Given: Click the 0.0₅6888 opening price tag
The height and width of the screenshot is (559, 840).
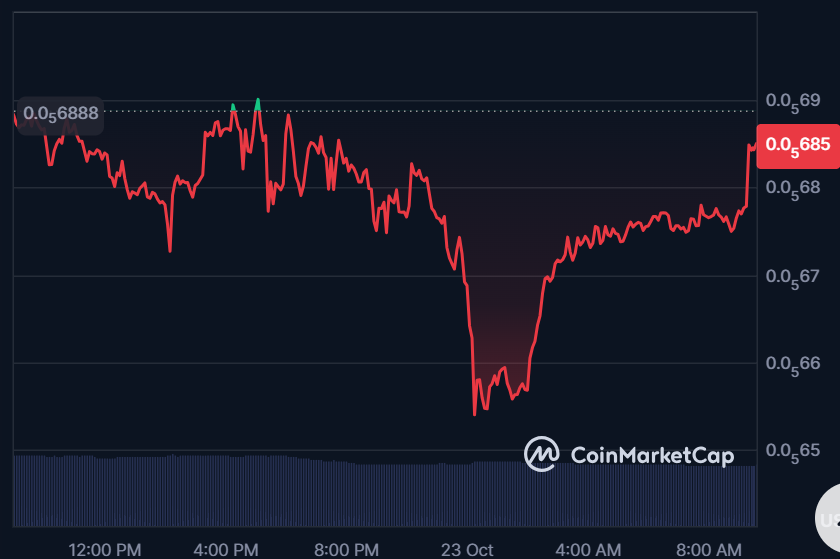Looking at the screenshot, I should coord(61,113).
